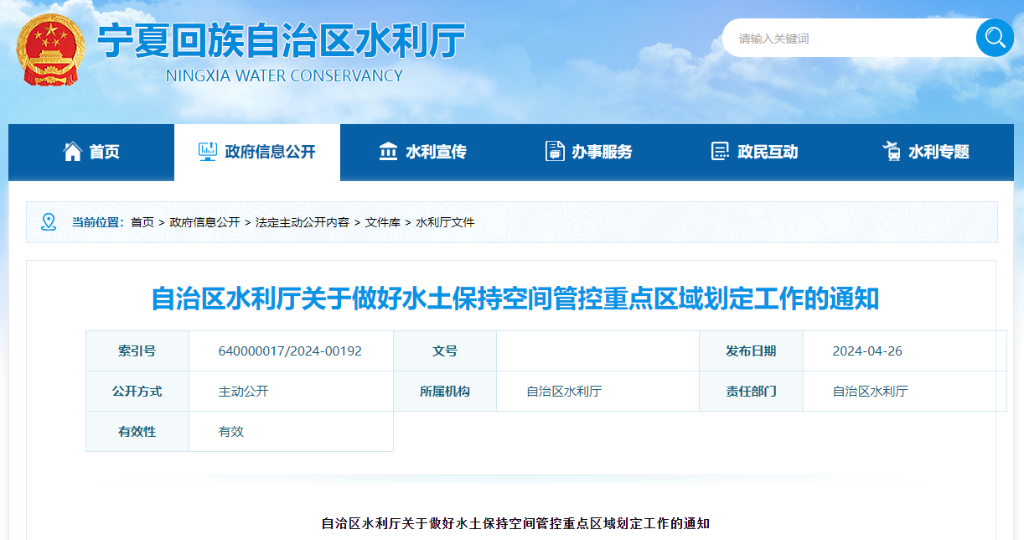
Task: Select index number 640000017/2024-00192
Action: point(290,351)
